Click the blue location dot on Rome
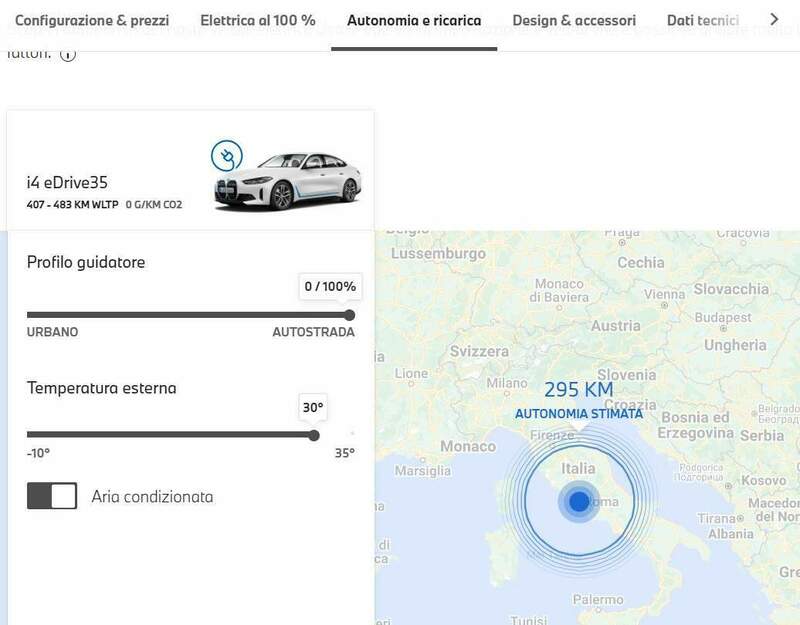Screen dimensions: 800x625 (x=579, y=502)
